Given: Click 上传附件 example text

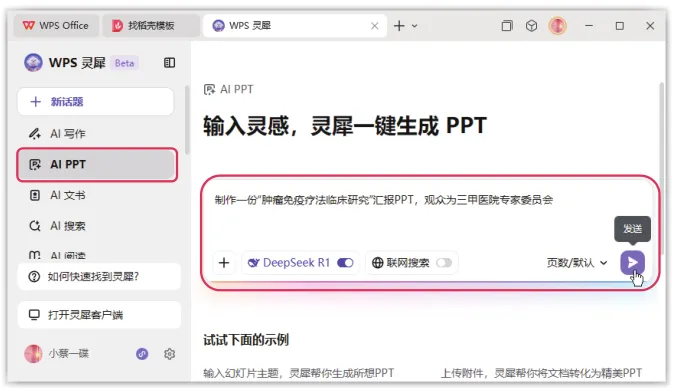Looking at the screenshot, I should click(x=541, y=373).
